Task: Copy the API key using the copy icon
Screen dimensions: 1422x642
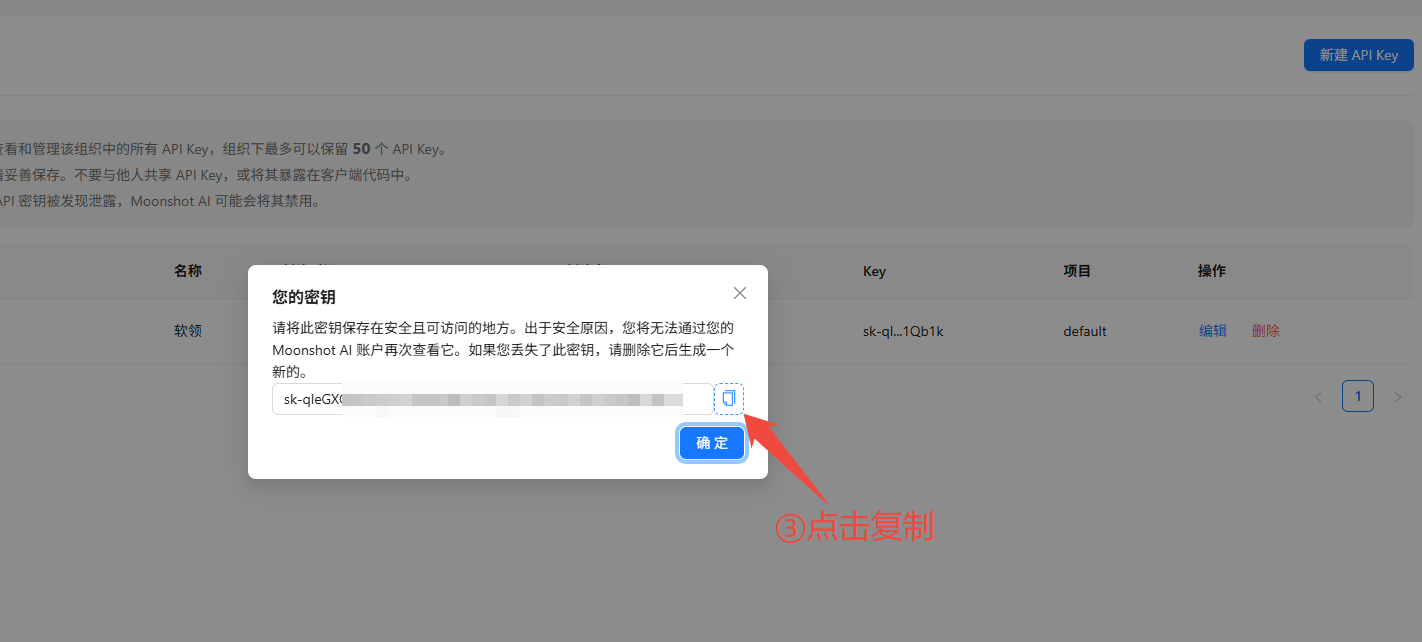Action: click(x=729, y=398)
